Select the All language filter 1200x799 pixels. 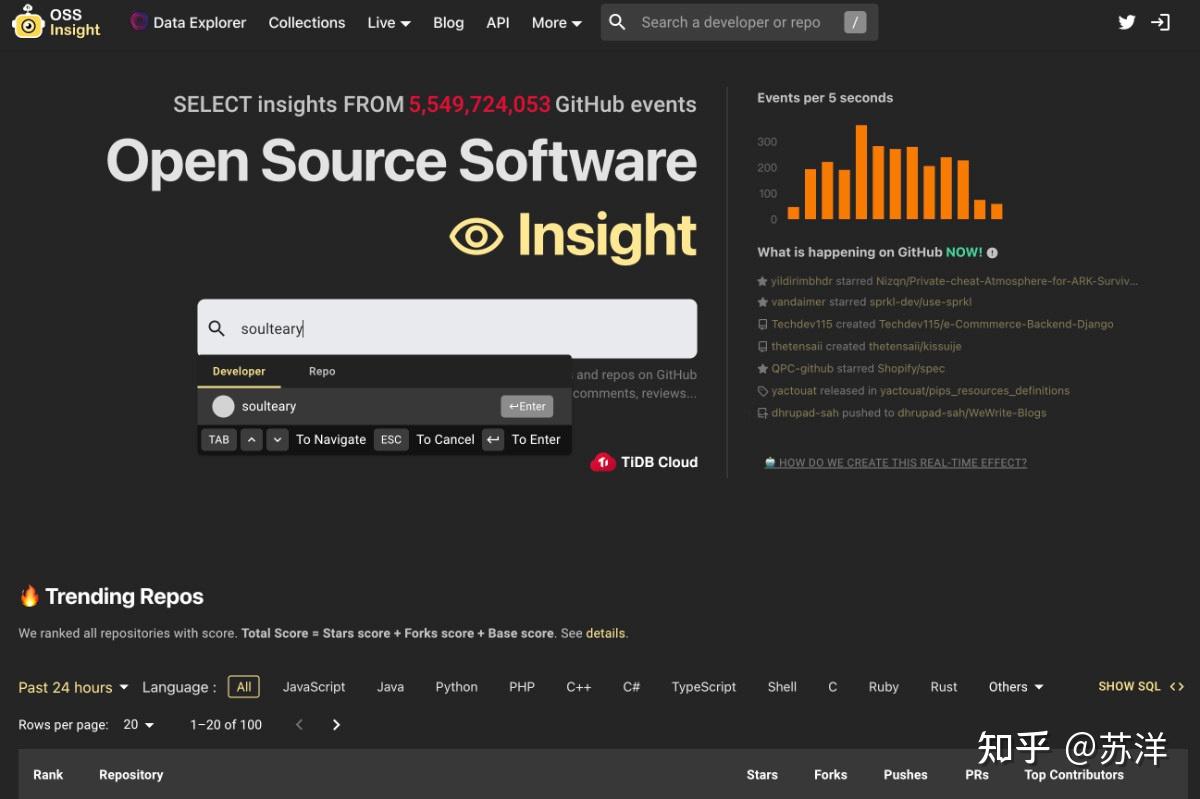click(x=244, y=687)
